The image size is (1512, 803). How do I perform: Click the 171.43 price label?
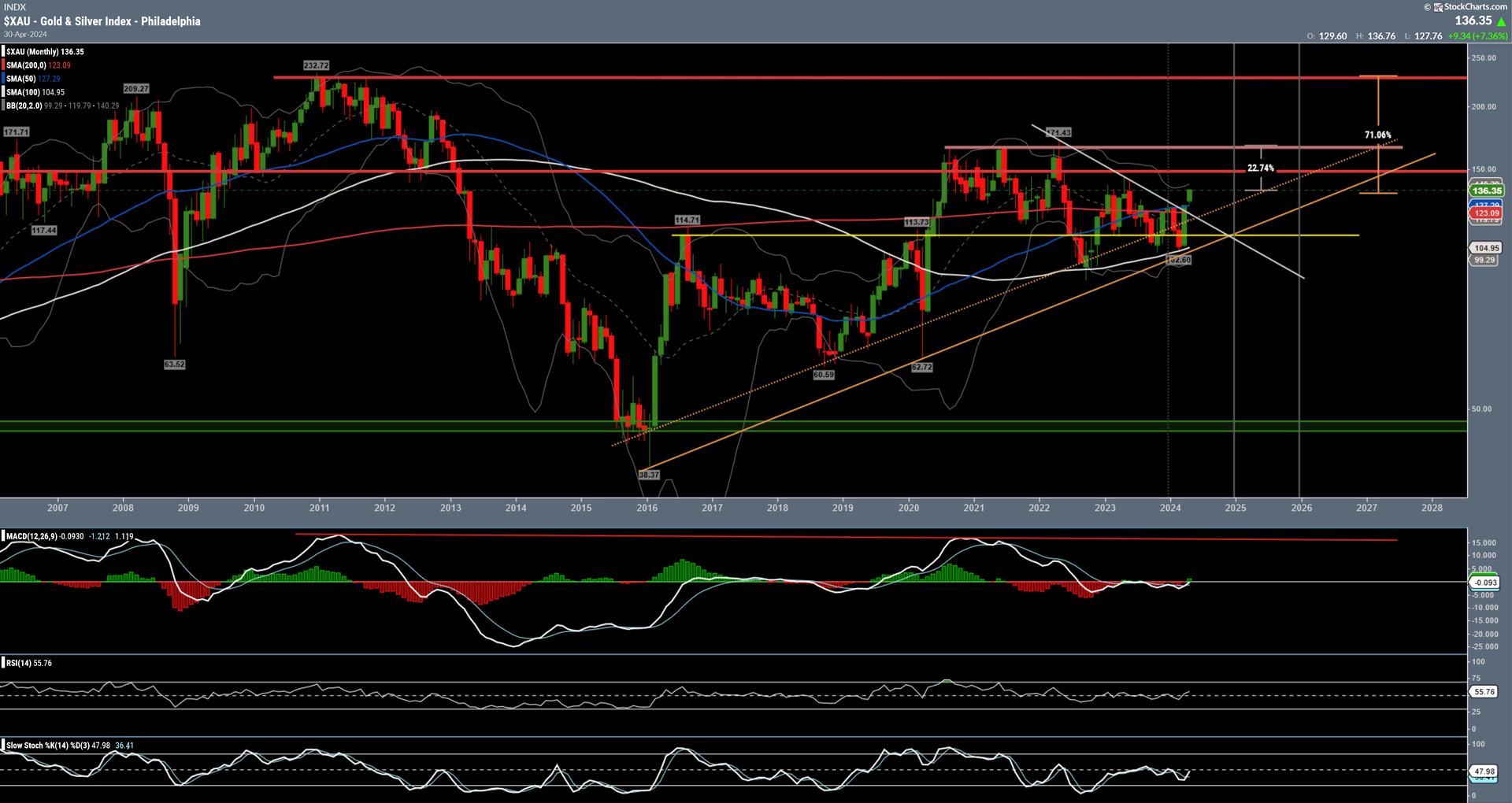(x=1059, y=133)
